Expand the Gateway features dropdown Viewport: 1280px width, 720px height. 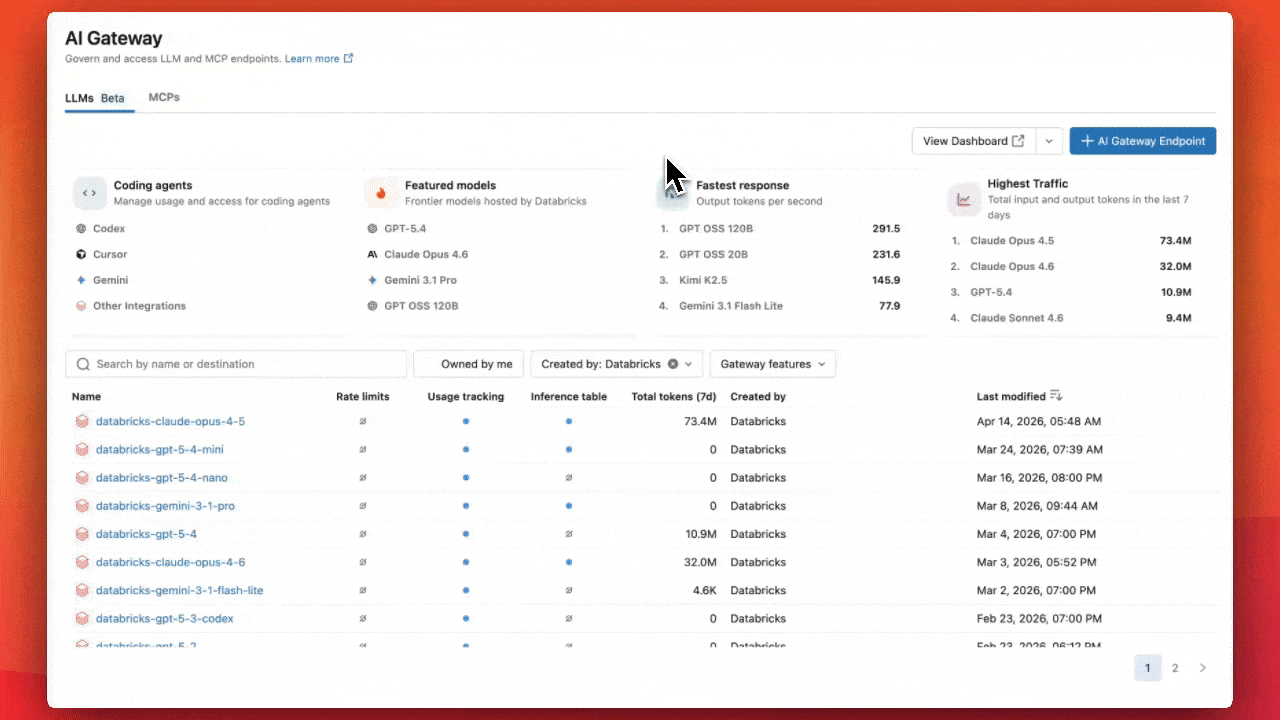click(x=772, y=363)
